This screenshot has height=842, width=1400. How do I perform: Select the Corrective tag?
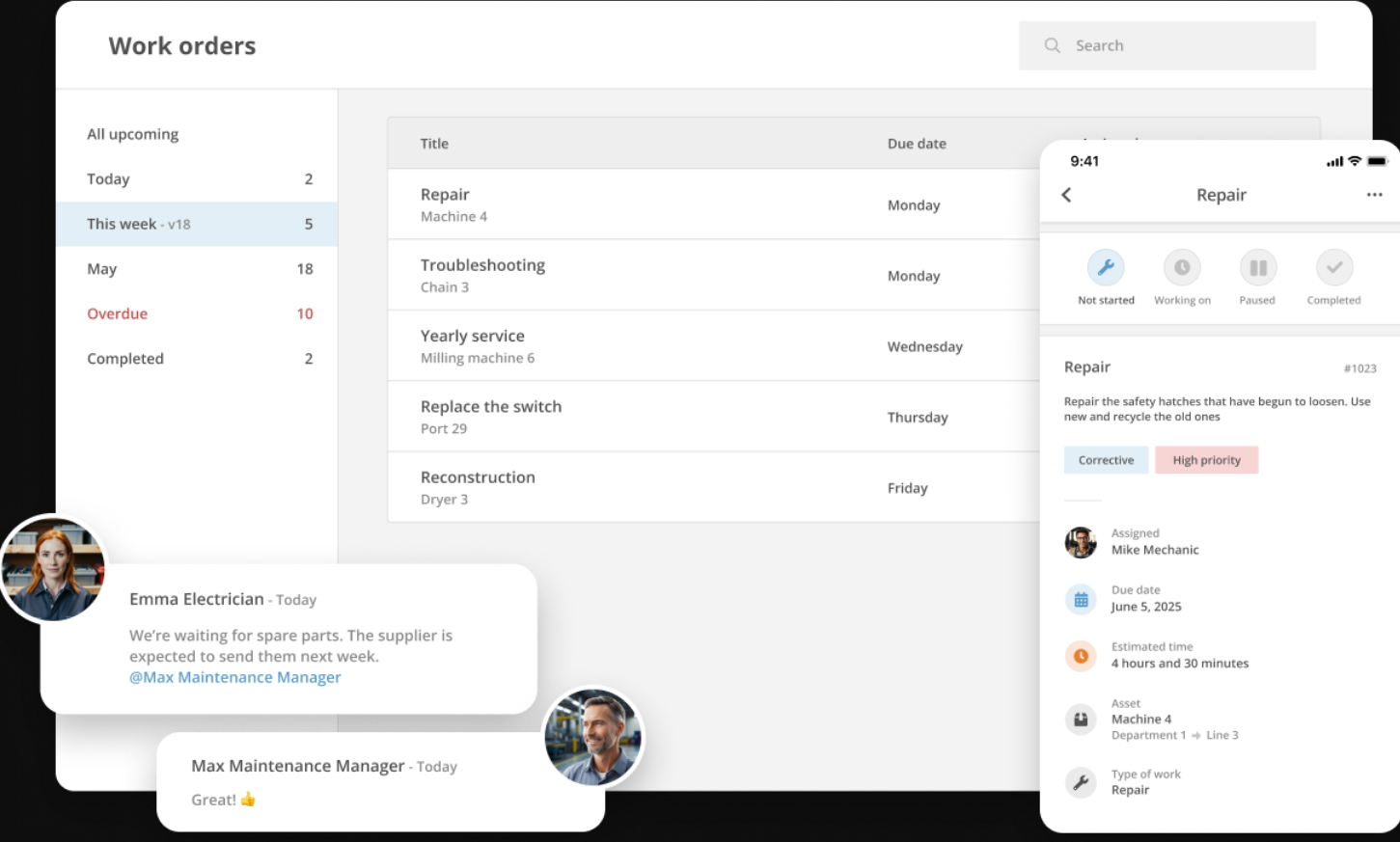(x=1106, y=460)
